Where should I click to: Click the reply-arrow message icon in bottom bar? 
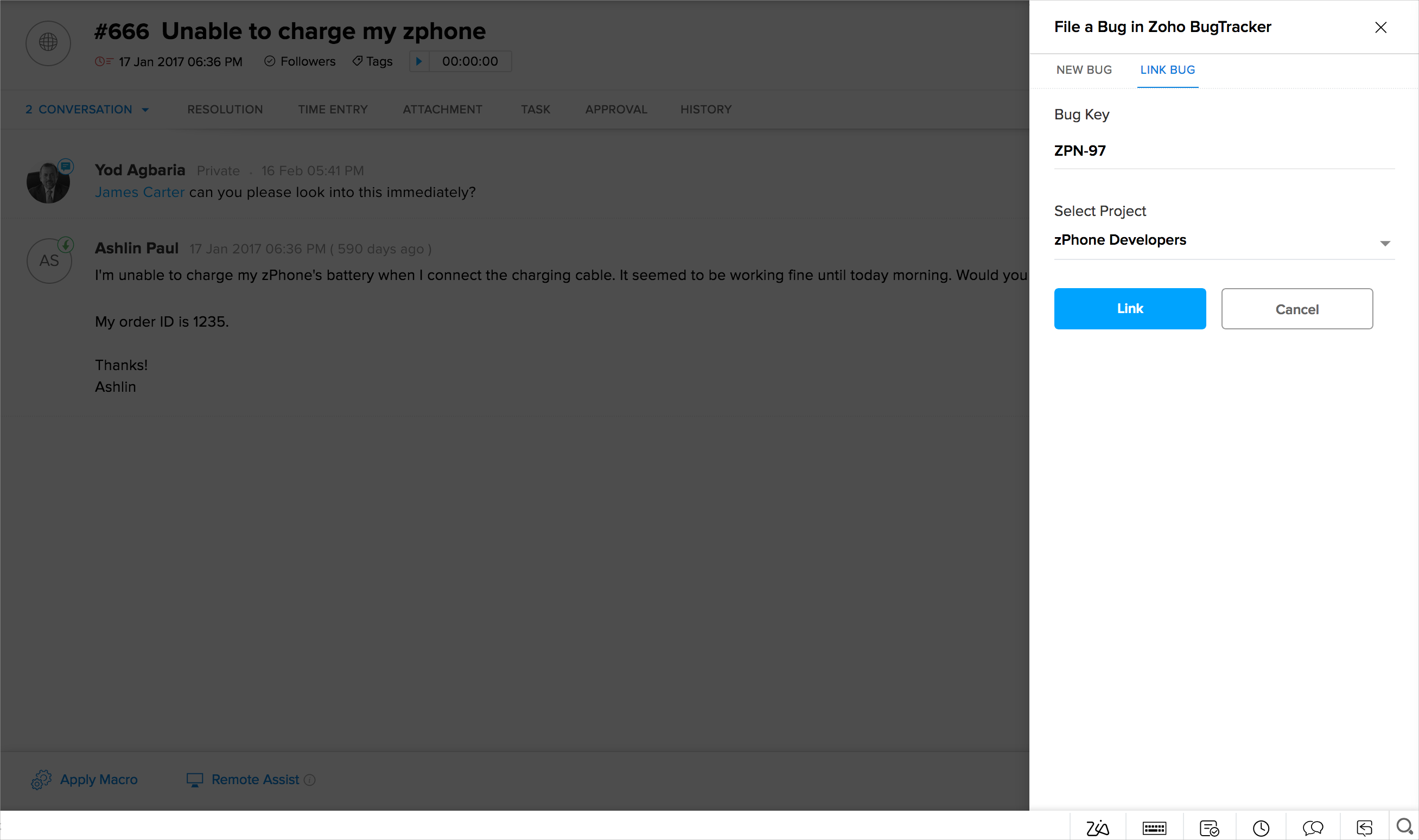pyautogui.click(x=1364, y=828)
